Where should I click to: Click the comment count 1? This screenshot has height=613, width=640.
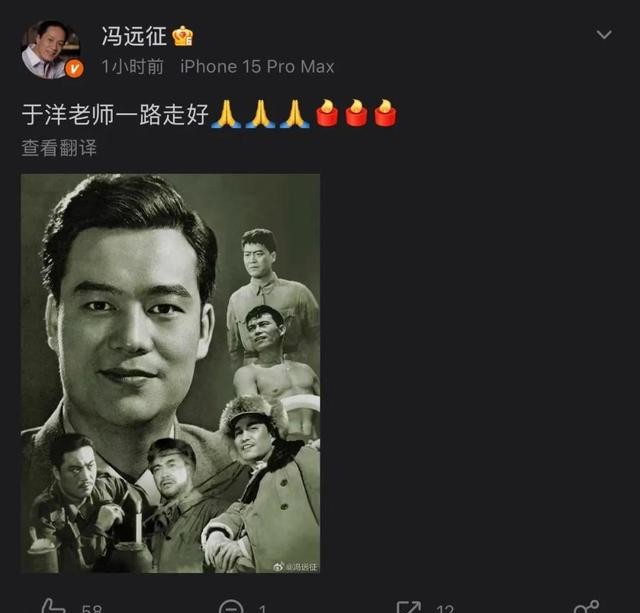[262, 609]
